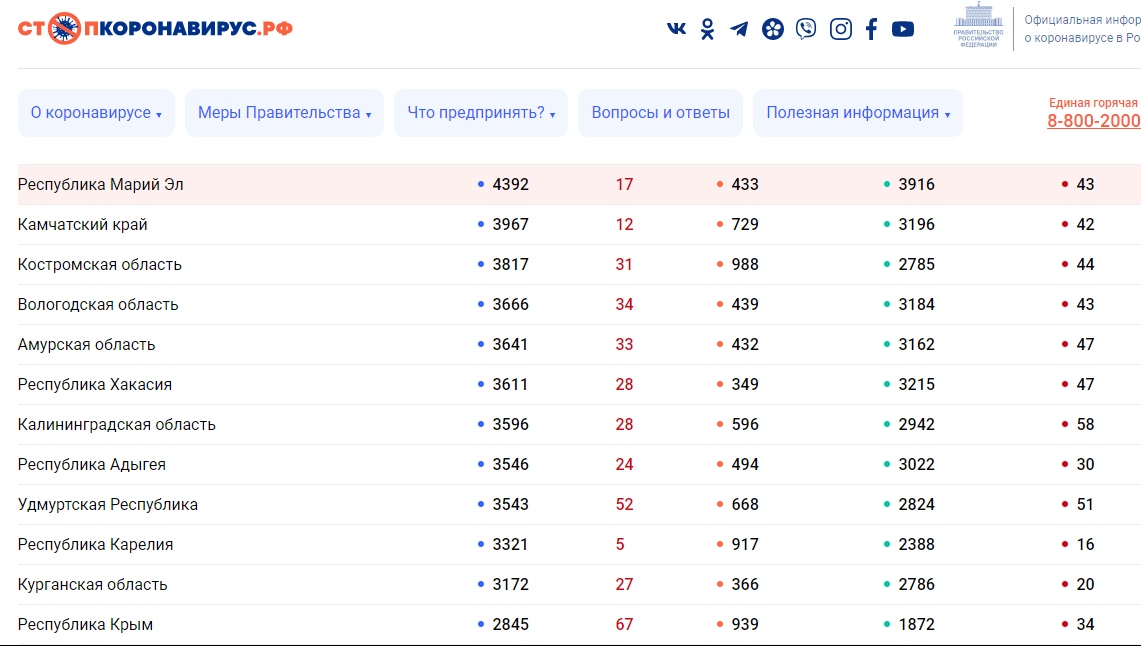The image size is (1141, 646).
Task: Click the Russian Government emblem logo
Action: tap(977, 27)
